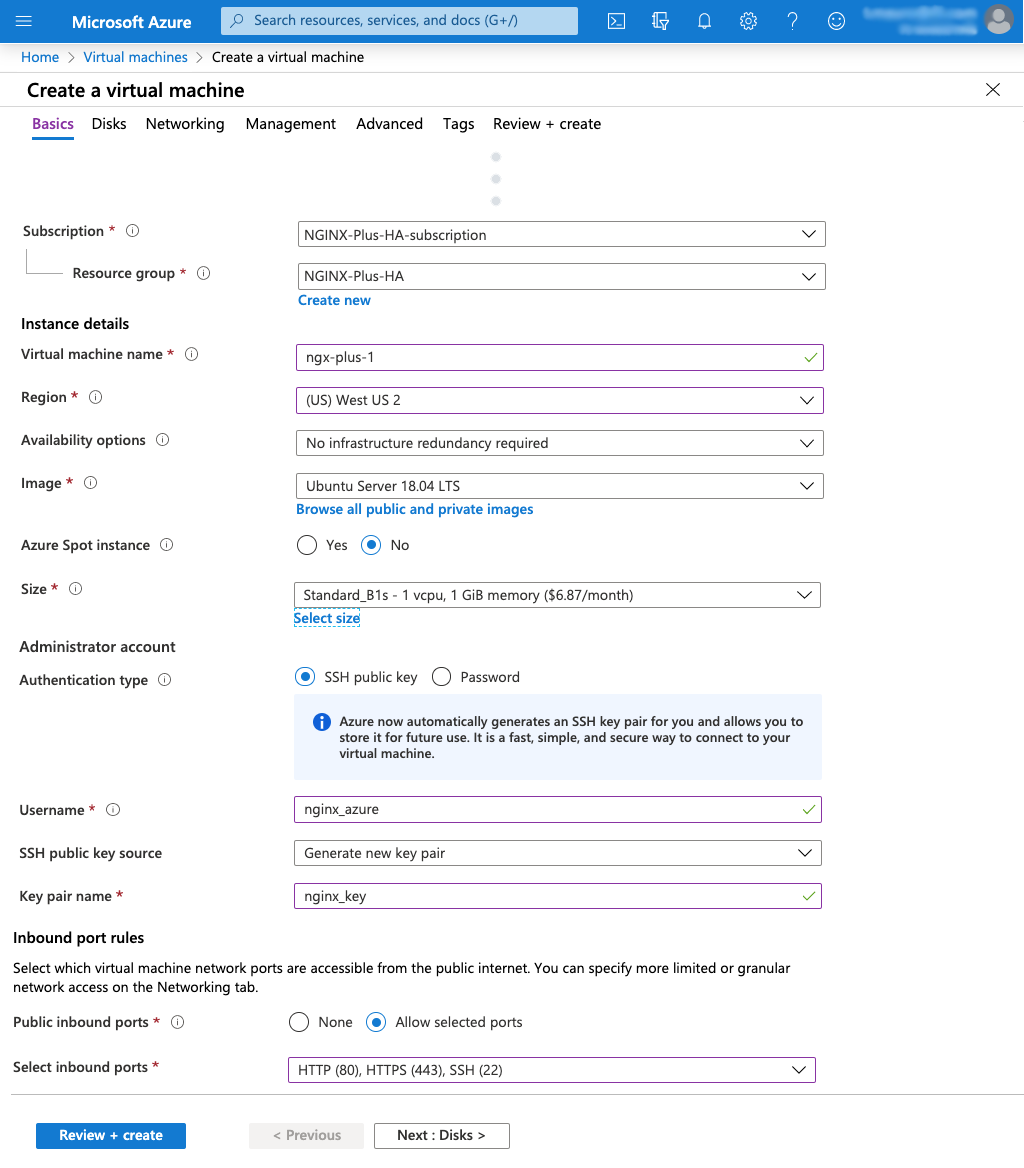Viewport: 1024px width, 1168px height.
Task: Select None for public inbound ports
Action: [298, 1021]
